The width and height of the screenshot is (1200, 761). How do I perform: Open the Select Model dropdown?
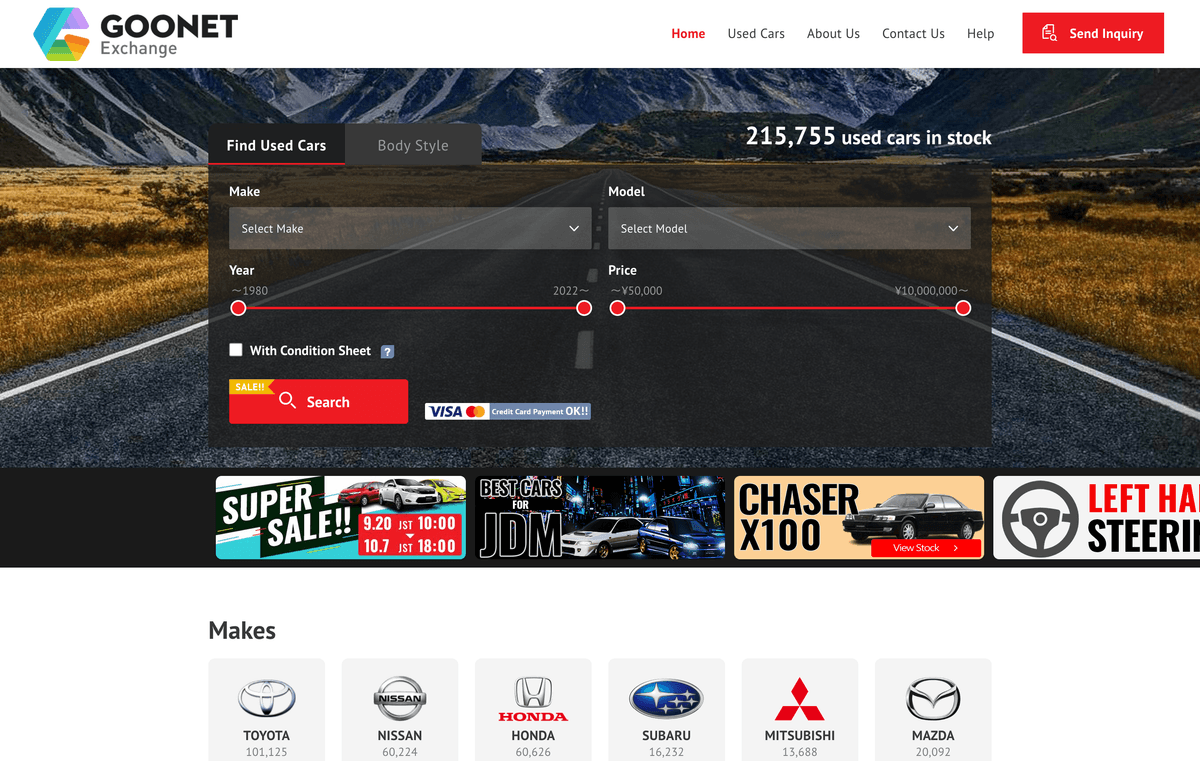click(789, 228)
